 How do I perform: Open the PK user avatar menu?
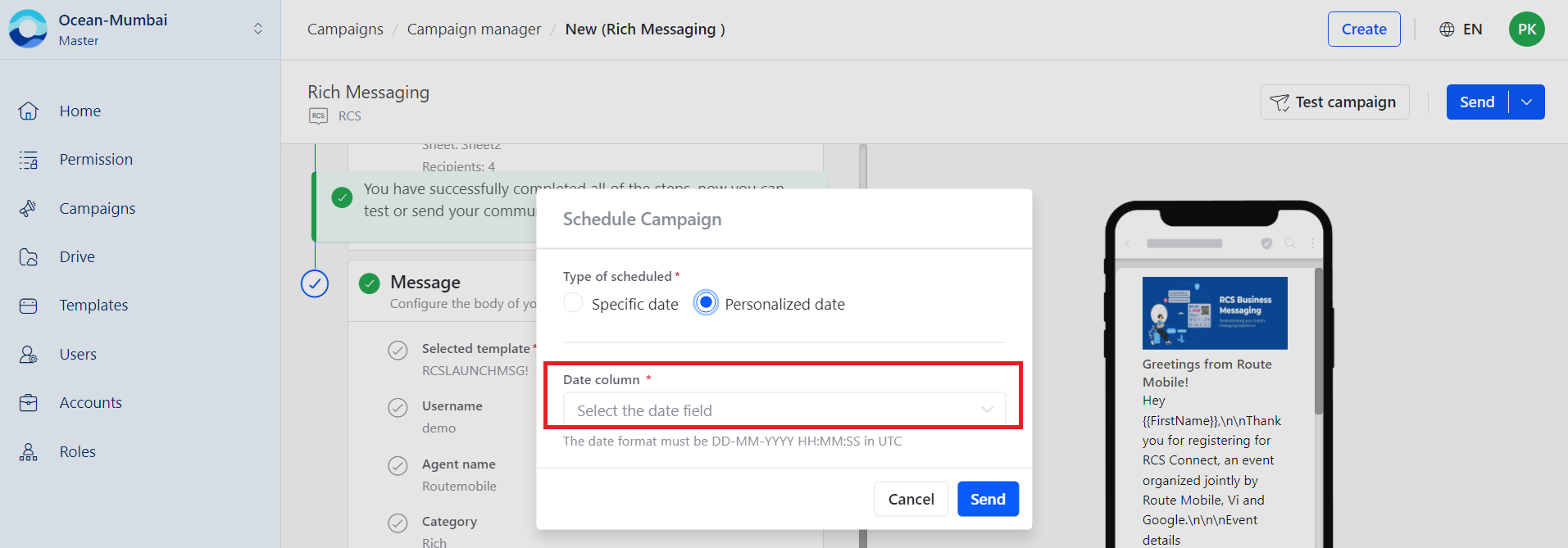pos(1526,29)
